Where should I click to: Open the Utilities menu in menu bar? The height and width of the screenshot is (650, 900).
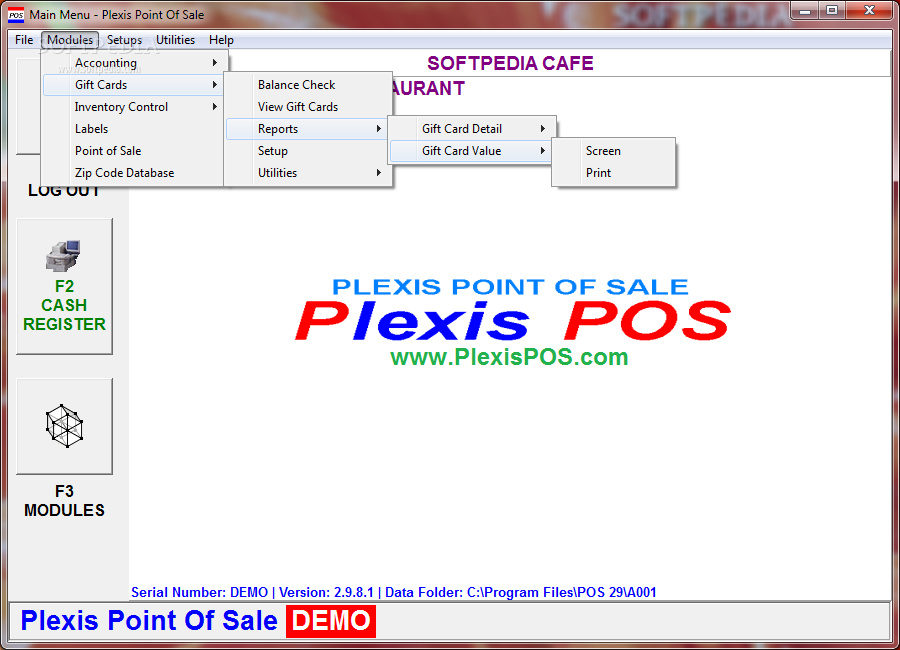[x=175, y=40]
